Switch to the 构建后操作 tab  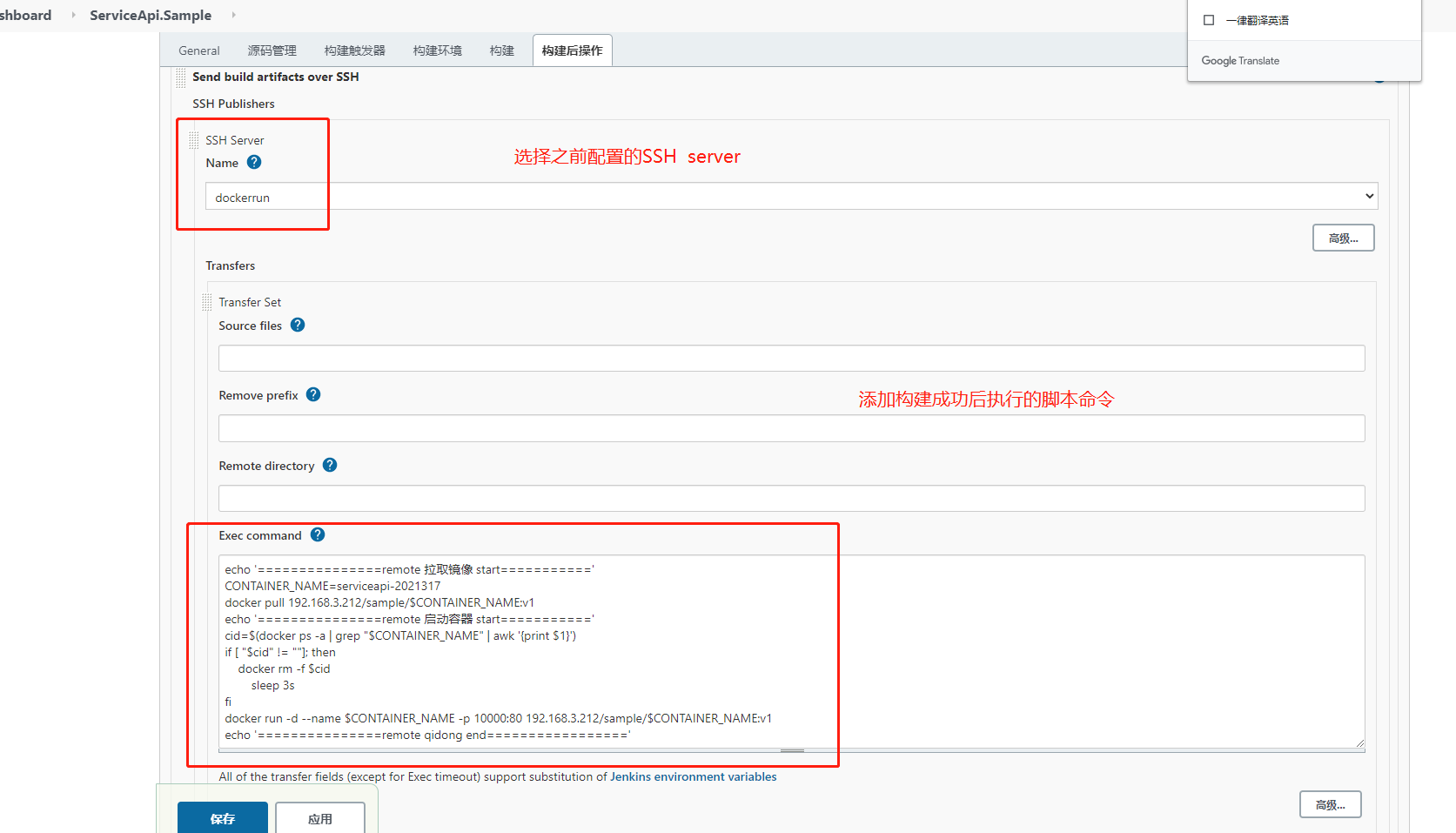[x=573, y=50]
